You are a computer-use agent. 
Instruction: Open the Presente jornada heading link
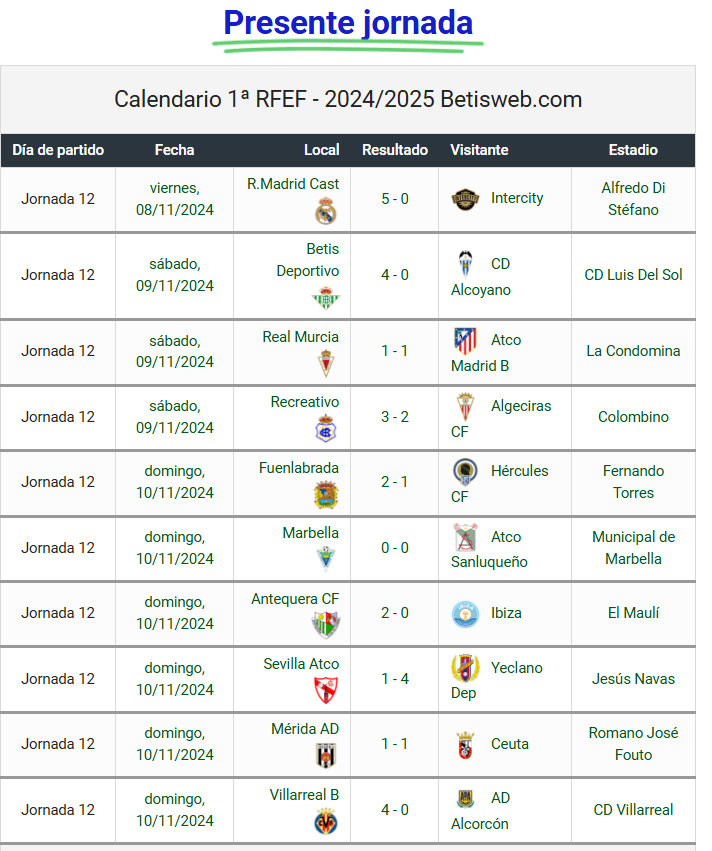pyautogui.click(x=348, y=23)
